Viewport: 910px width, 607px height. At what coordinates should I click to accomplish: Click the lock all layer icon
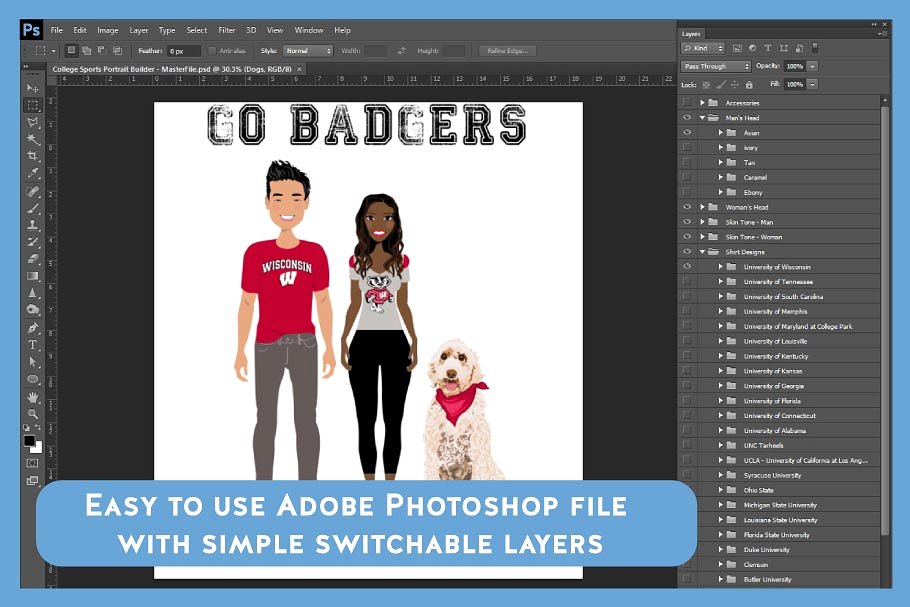point(749,85)
